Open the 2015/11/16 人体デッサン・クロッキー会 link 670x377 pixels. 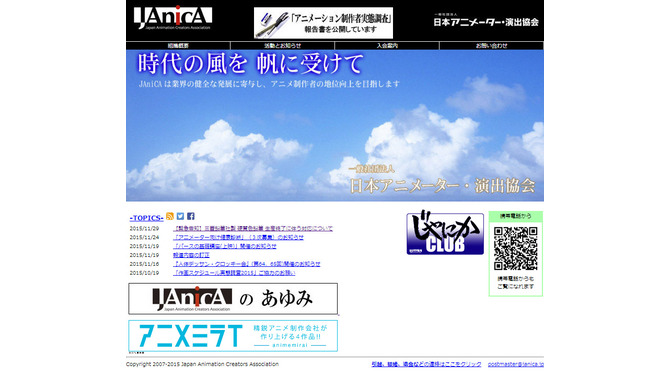247,264
